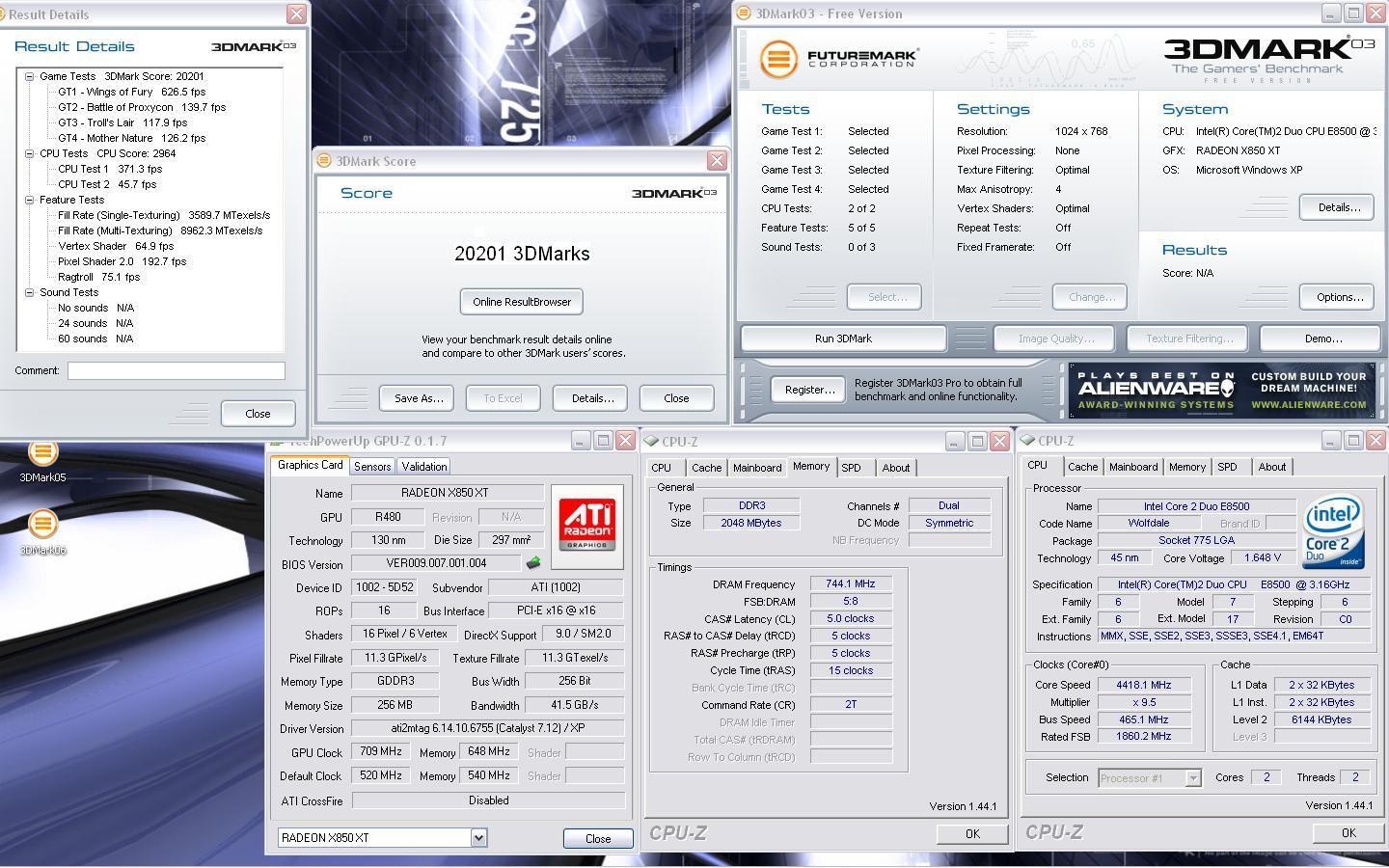
Task: Open the About tab in CPU-Z CPU window
Action: tap(1271, 467)
